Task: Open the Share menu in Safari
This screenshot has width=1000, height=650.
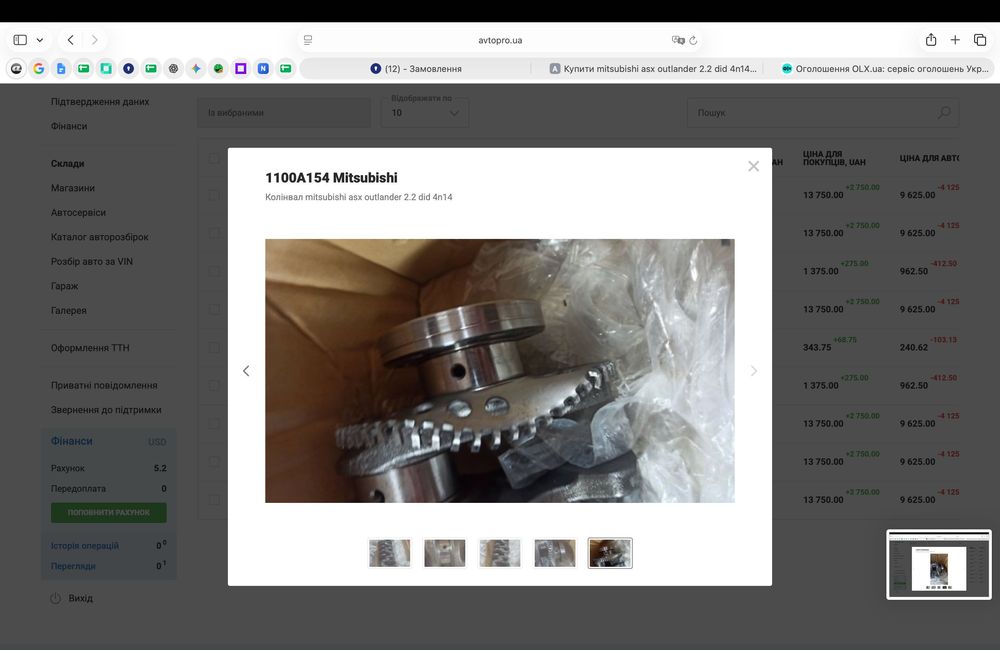Action: (x=931, y=40)
